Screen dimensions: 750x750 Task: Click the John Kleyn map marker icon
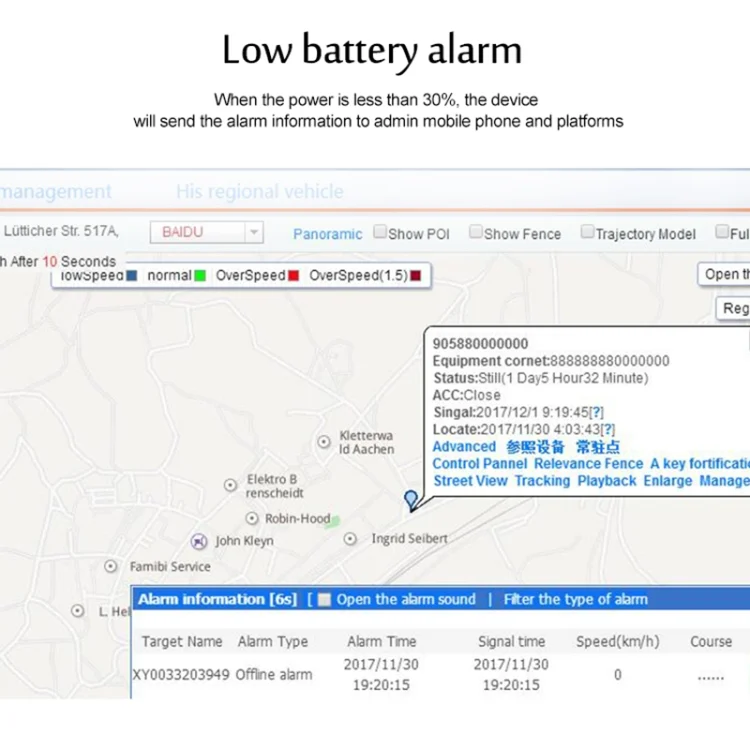click(198, 541)
